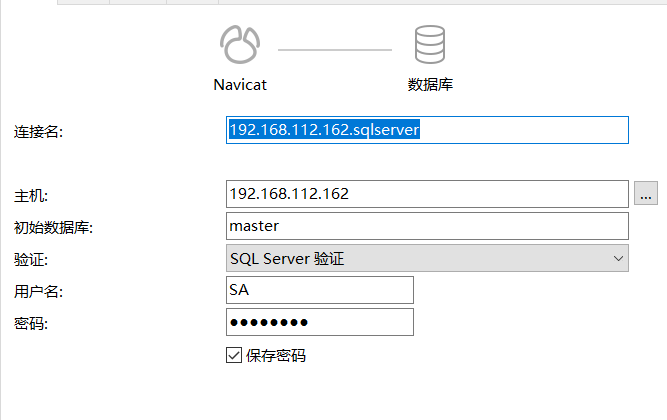Click the 用户名: label
Screen dimensions: 667x420
pyautogui.click(x=38, y=291)
